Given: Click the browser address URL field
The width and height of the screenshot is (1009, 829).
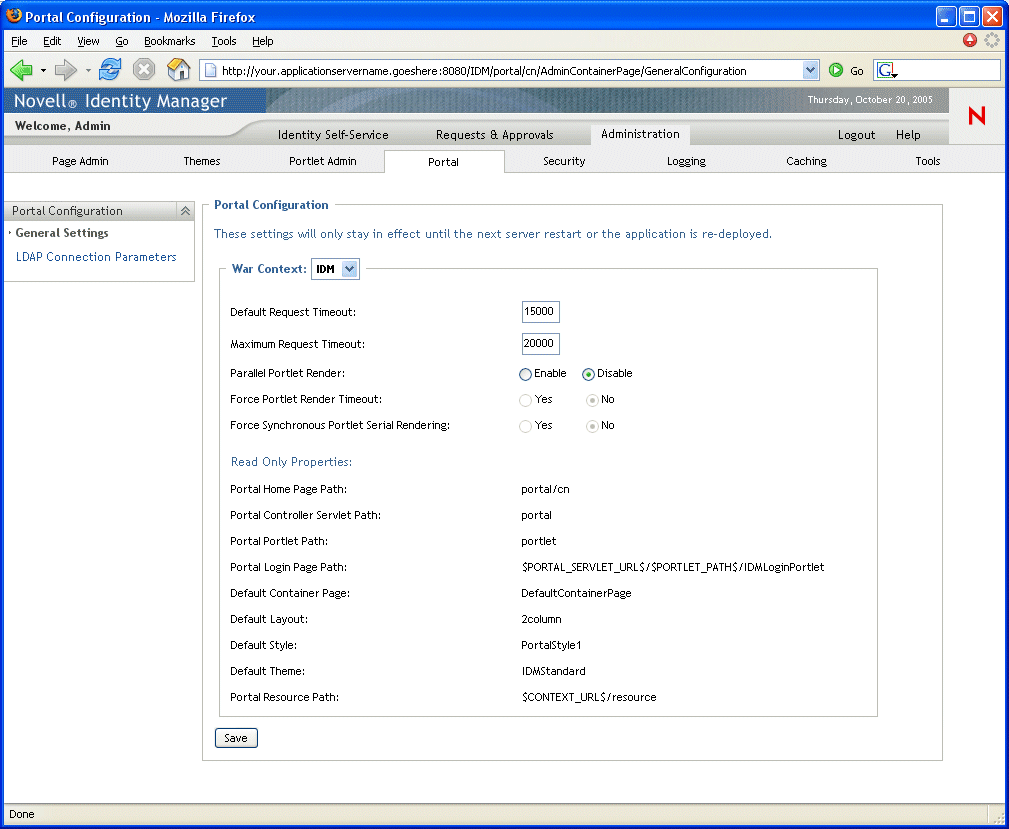Looking at the screenshot, I should coord(510,71).
